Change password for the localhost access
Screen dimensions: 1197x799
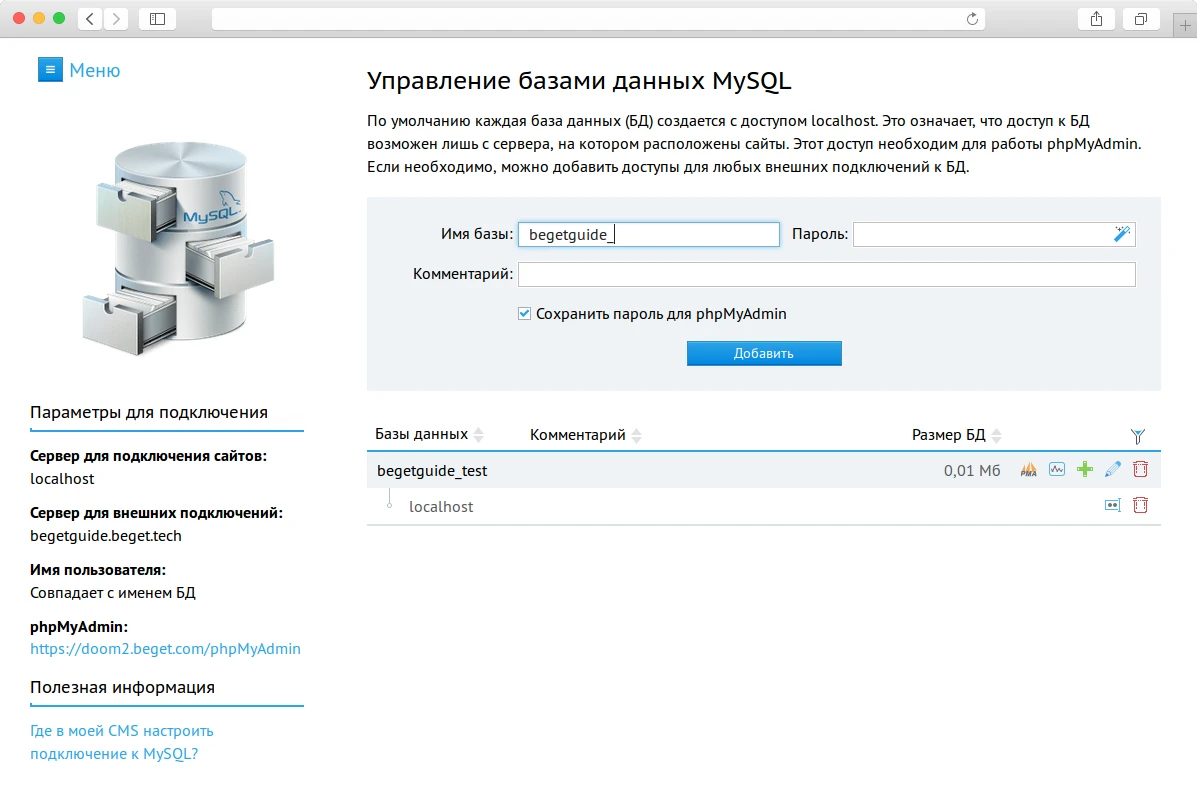pos(1113,505)
